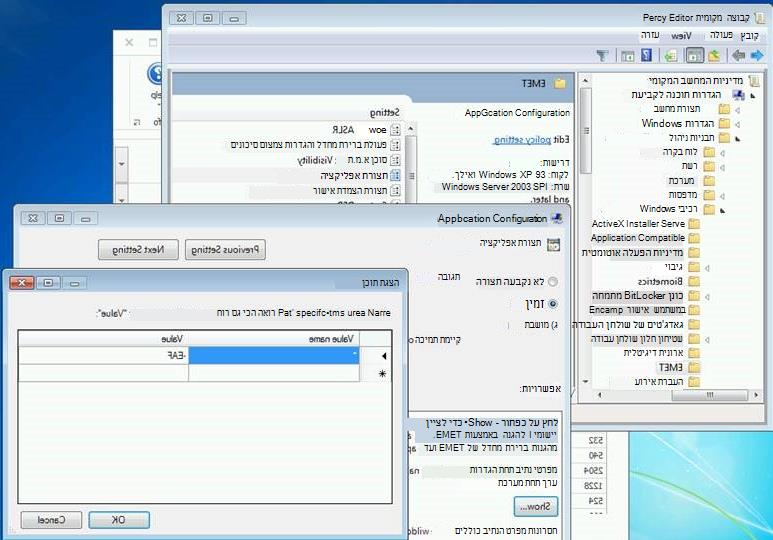
Task: Click the settings list scroll-up arrow
Action: [411, 129]
